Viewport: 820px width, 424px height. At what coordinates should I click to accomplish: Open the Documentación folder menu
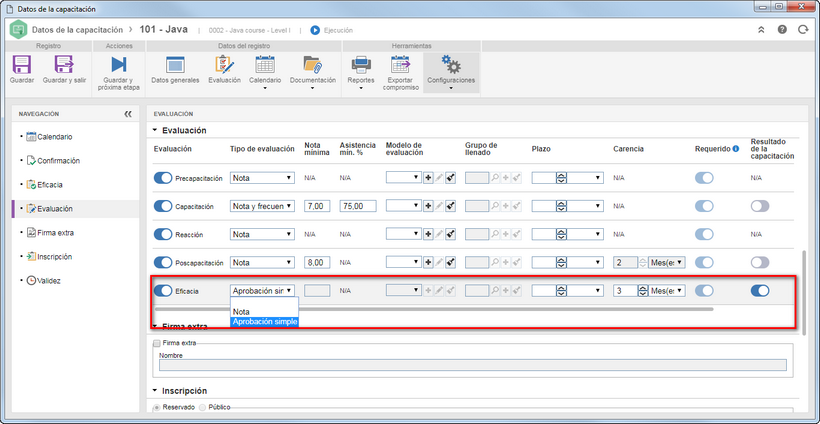pyautogui.click(x=313, y=65)
